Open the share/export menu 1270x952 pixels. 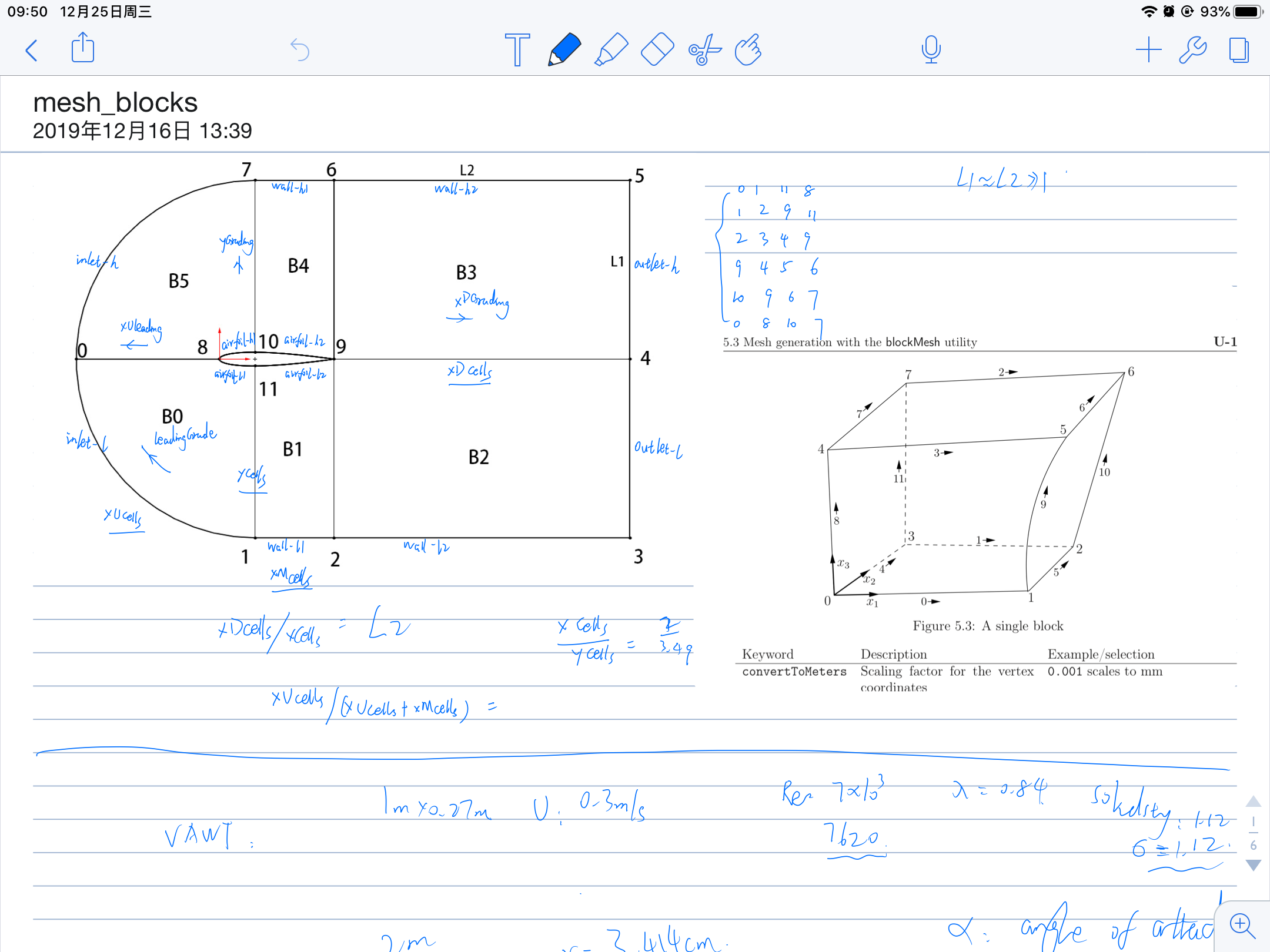pyautogui.click(x=82, y=48)
